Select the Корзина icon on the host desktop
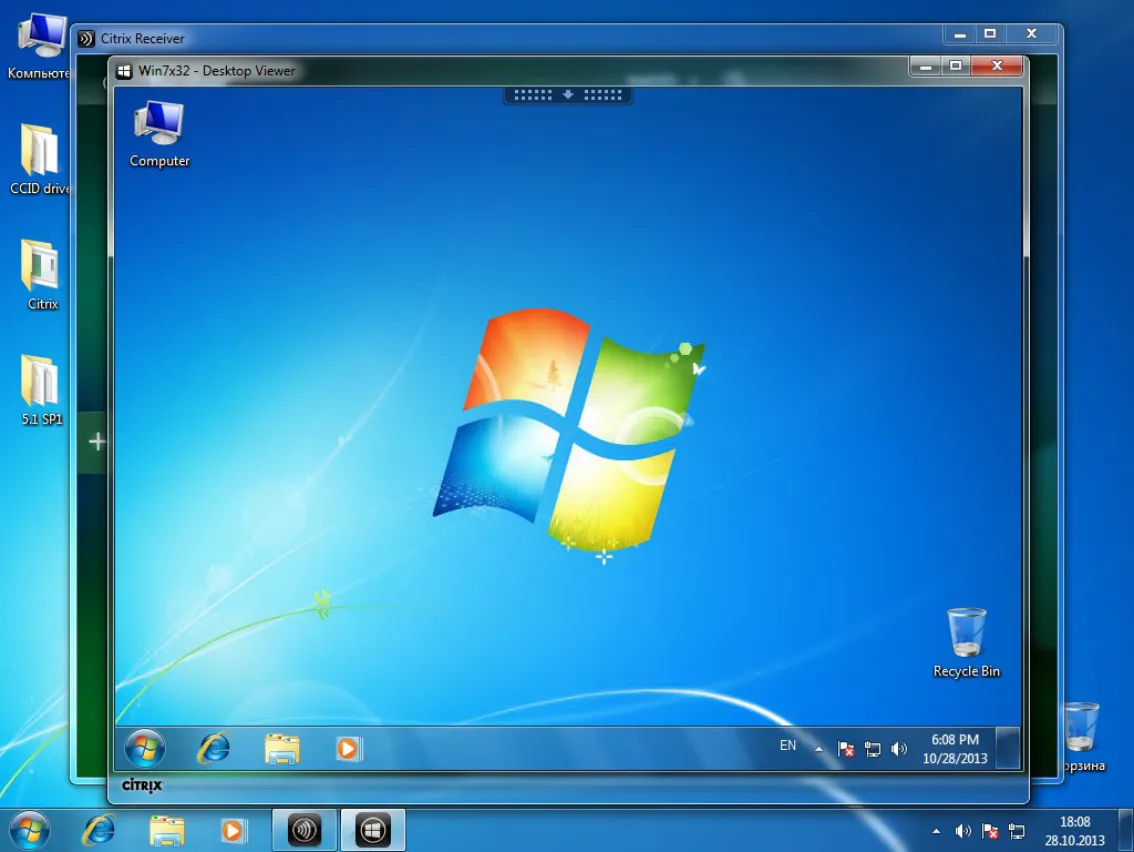Screen dimensions: 1134x852 [x=1082, y=736]
